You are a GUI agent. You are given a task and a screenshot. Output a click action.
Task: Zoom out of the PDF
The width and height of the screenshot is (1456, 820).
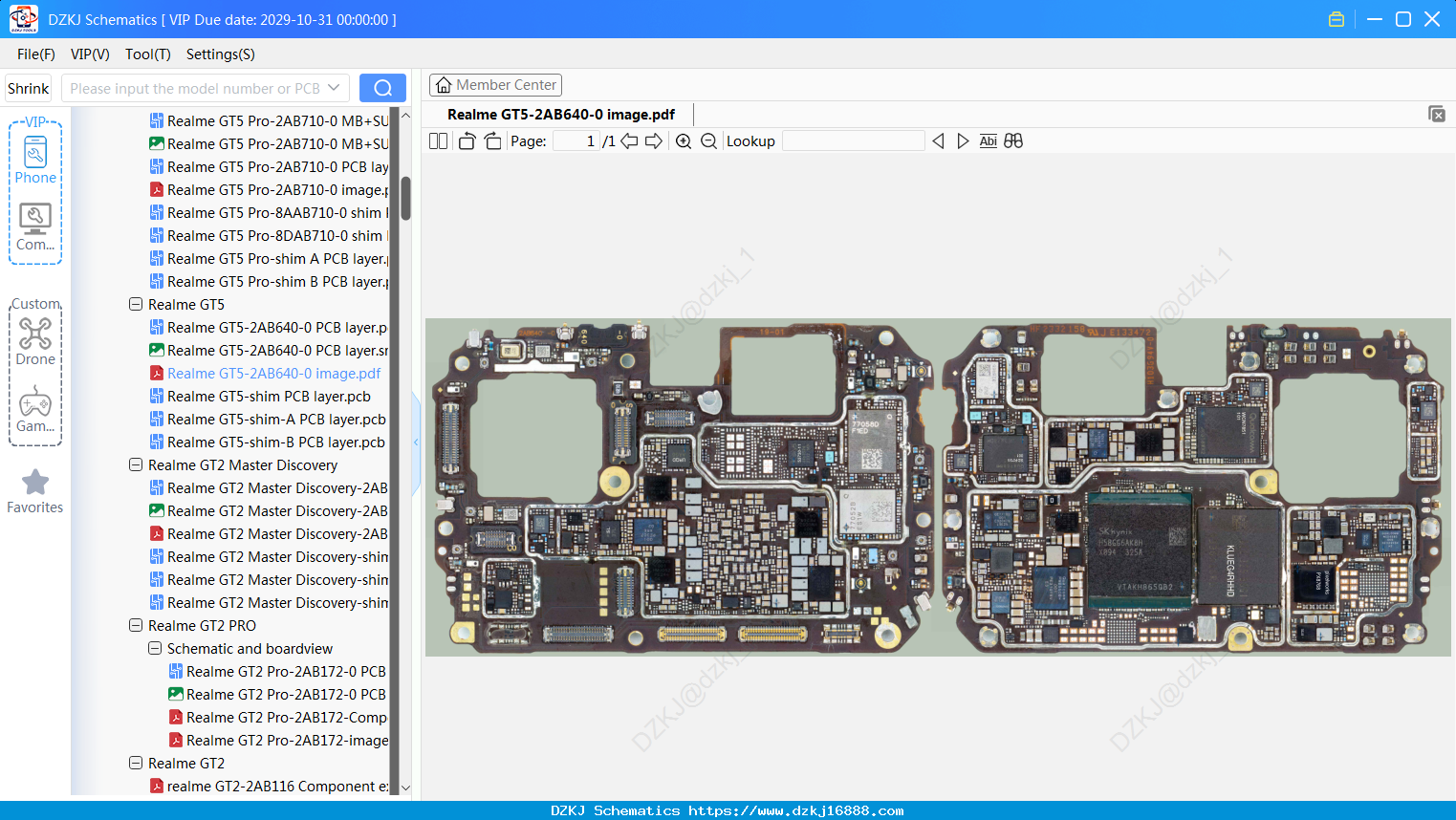pos(708,141)
